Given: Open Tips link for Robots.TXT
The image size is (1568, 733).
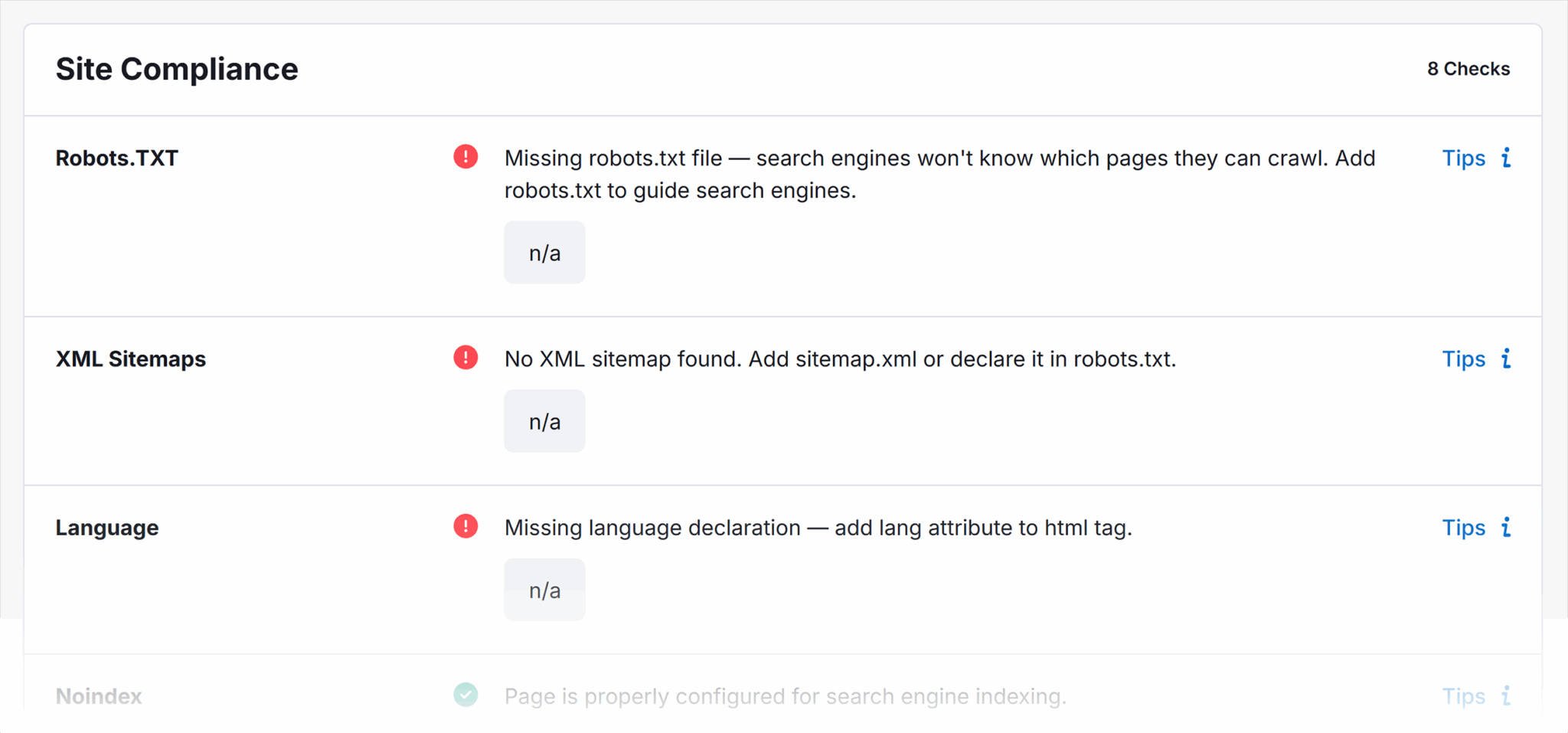Looking at the screenshot, I should pos(1463,159).
